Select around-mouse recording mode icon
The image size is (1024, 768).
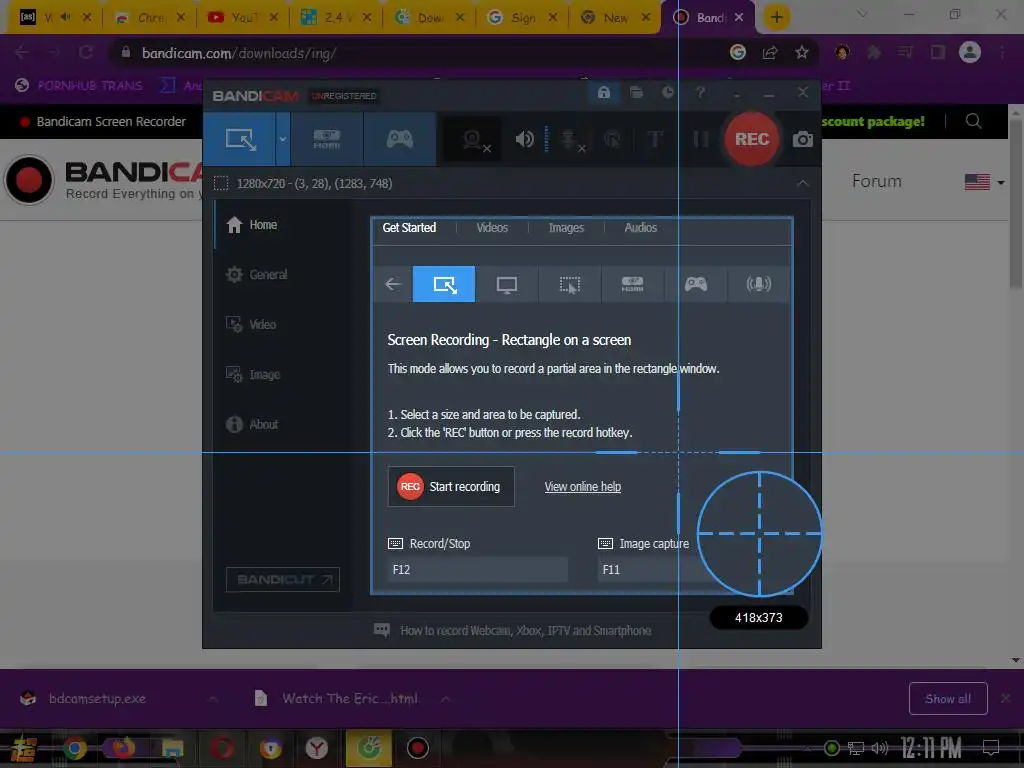569,284
